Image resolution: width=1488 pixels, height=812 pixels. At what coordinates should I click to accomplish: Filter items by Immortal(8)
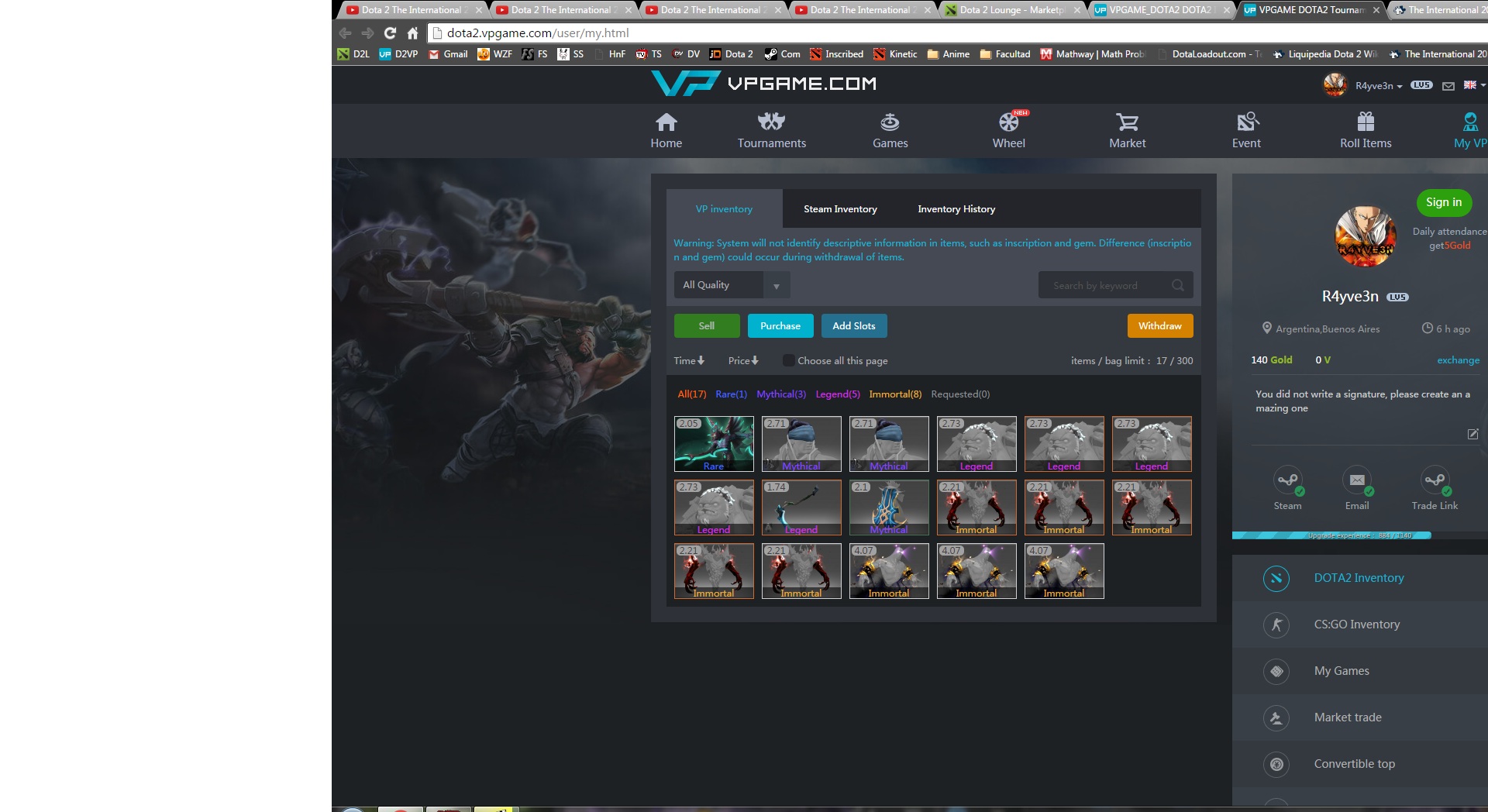click(x=895, y=394)
